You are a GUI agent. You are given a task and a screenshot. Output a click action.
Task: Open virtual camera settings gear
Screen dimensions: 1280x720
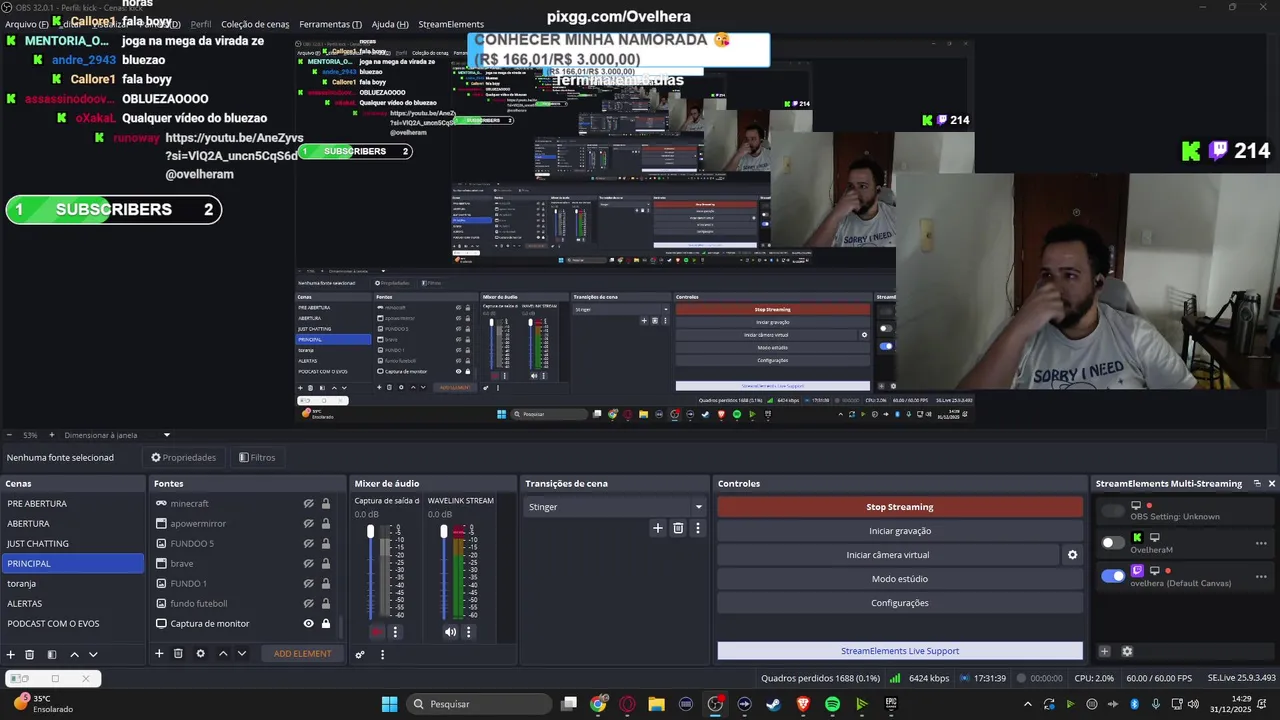(x=1072, y=555)
